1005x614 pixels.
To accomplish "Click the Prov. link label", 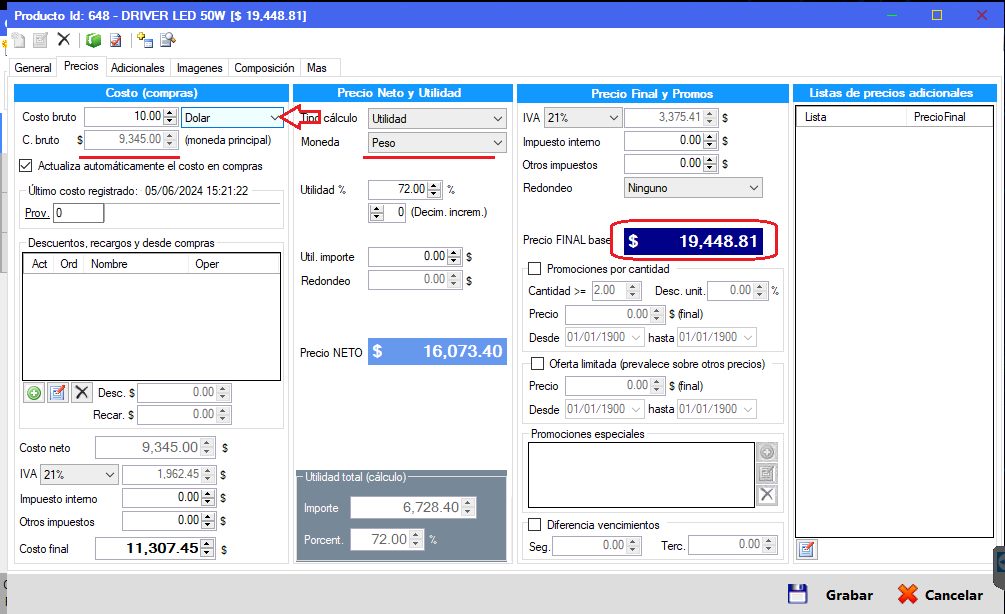I will 37,213.
